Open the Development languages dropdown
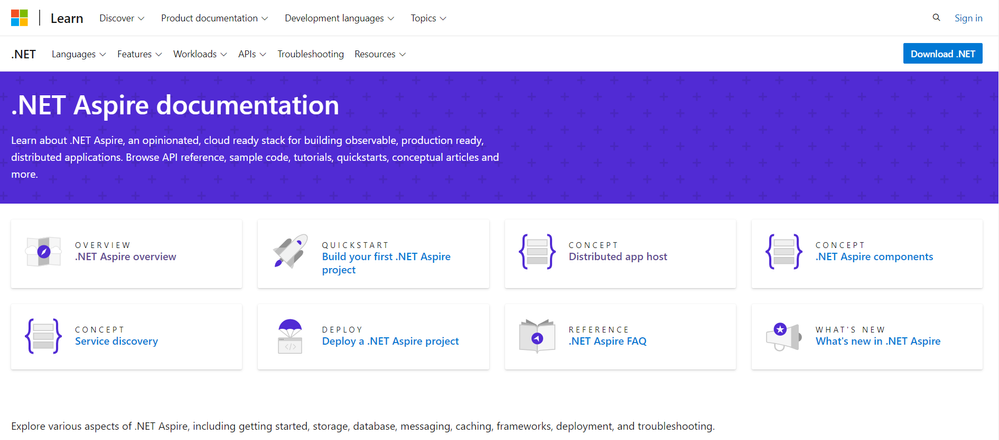This screenshot has width=999, height=440. click(339, 18)
